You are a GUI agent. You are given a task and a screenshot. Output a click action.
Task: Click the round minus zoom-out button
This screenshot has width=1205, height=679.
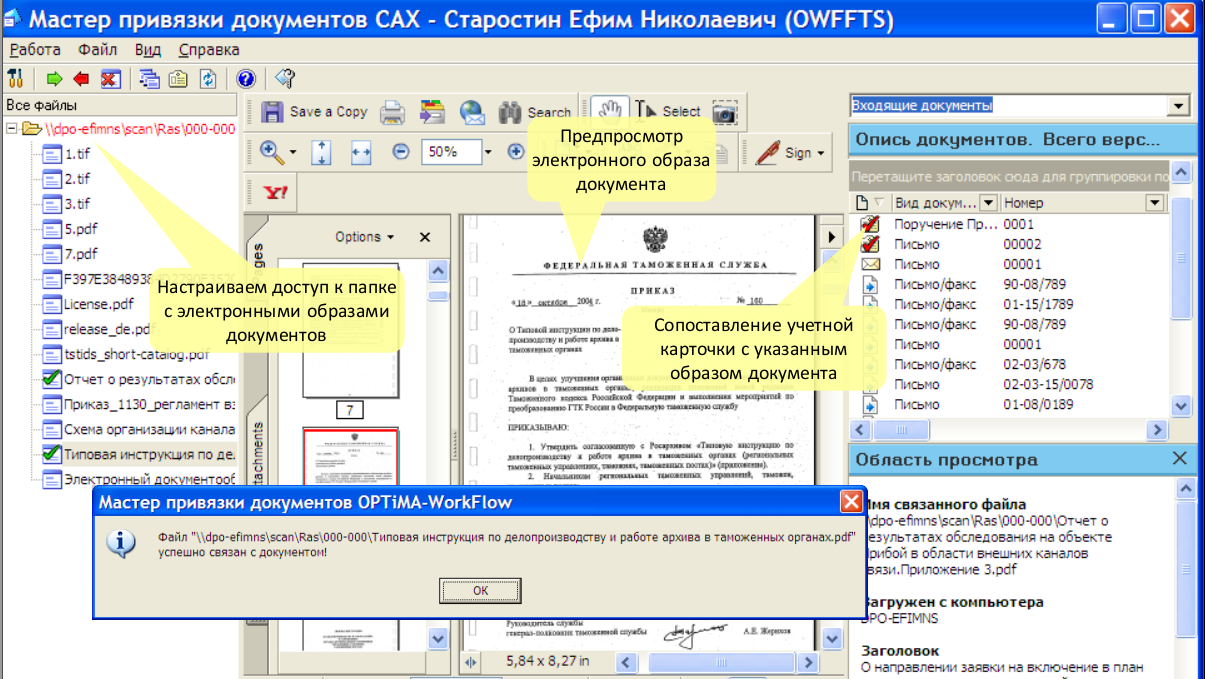(401, 152)
